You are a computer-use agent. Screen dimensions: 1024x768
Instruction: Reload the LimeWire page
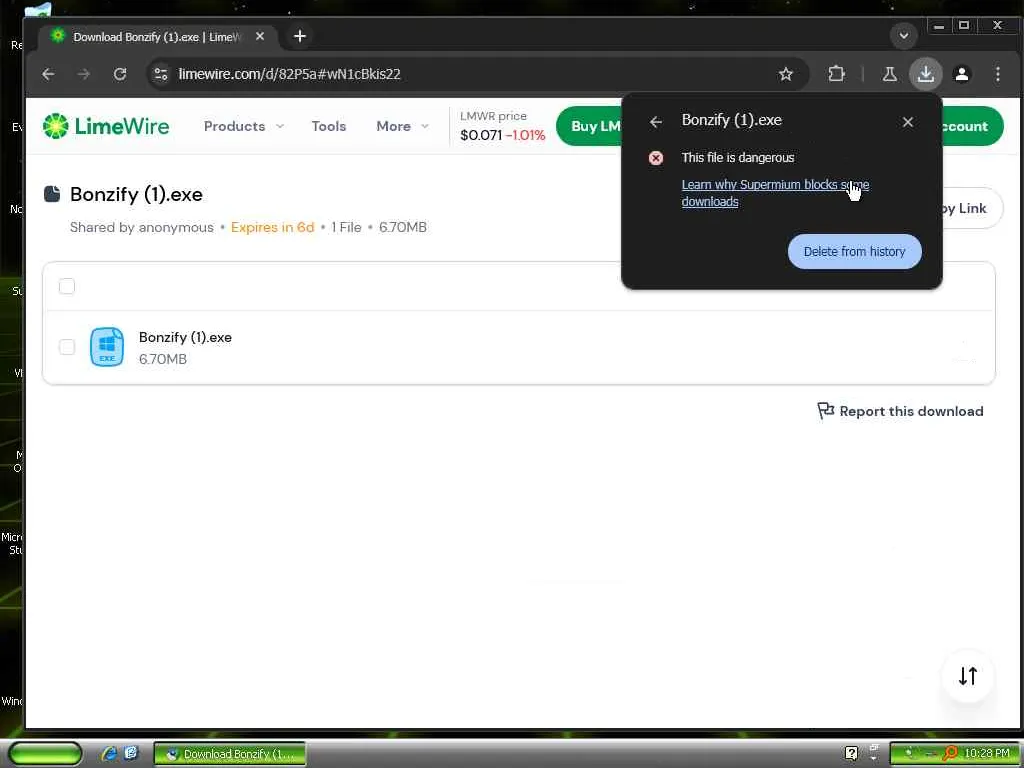click(x=120, y=74)
